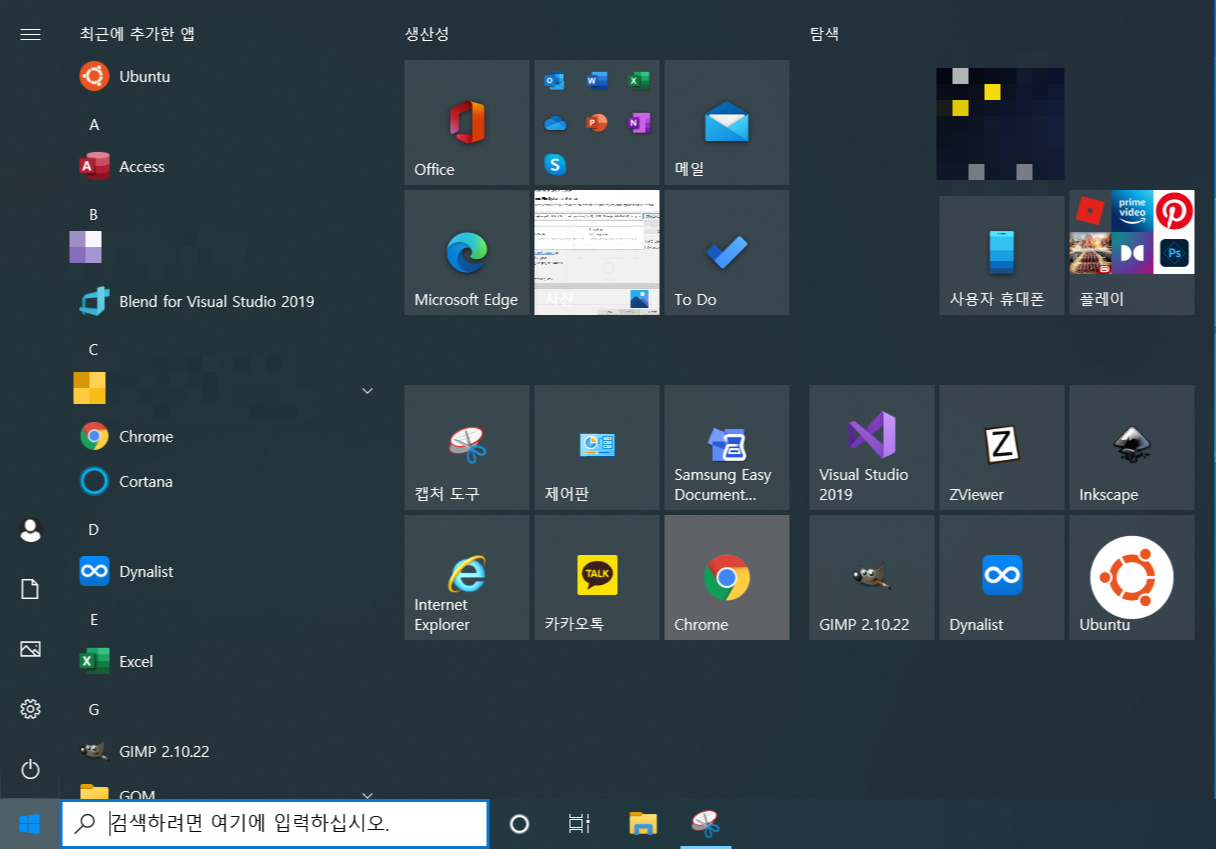The image size is (1216, 849).
Task: Launch the Inkscape tile
Action: pos(1132,447)
